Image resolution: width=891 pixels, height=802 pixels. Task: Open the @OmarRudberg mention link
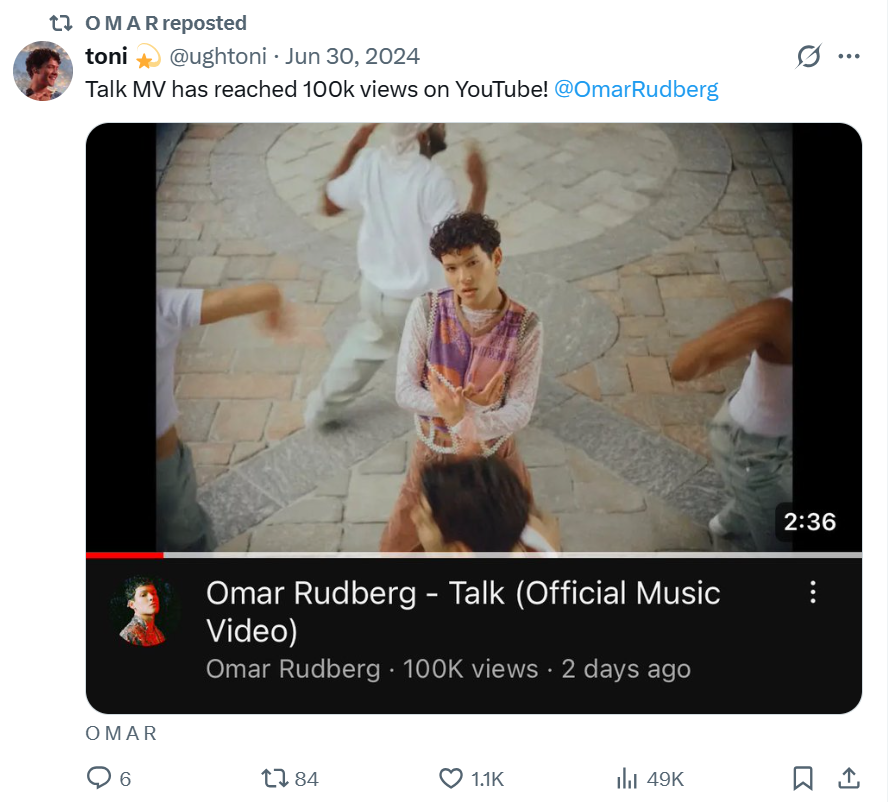tap(636, 89)
